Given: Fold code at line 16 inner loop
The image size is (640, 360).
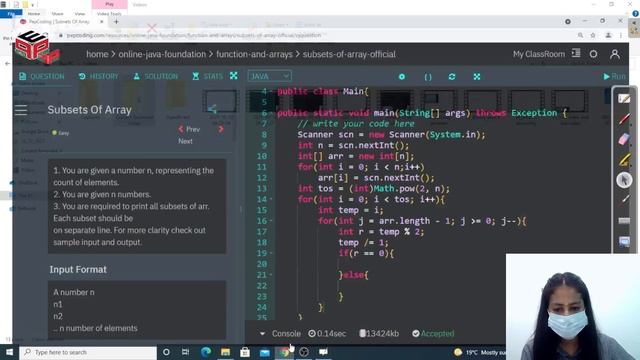Looking at the screenshot, I should [x=271, y=221].
